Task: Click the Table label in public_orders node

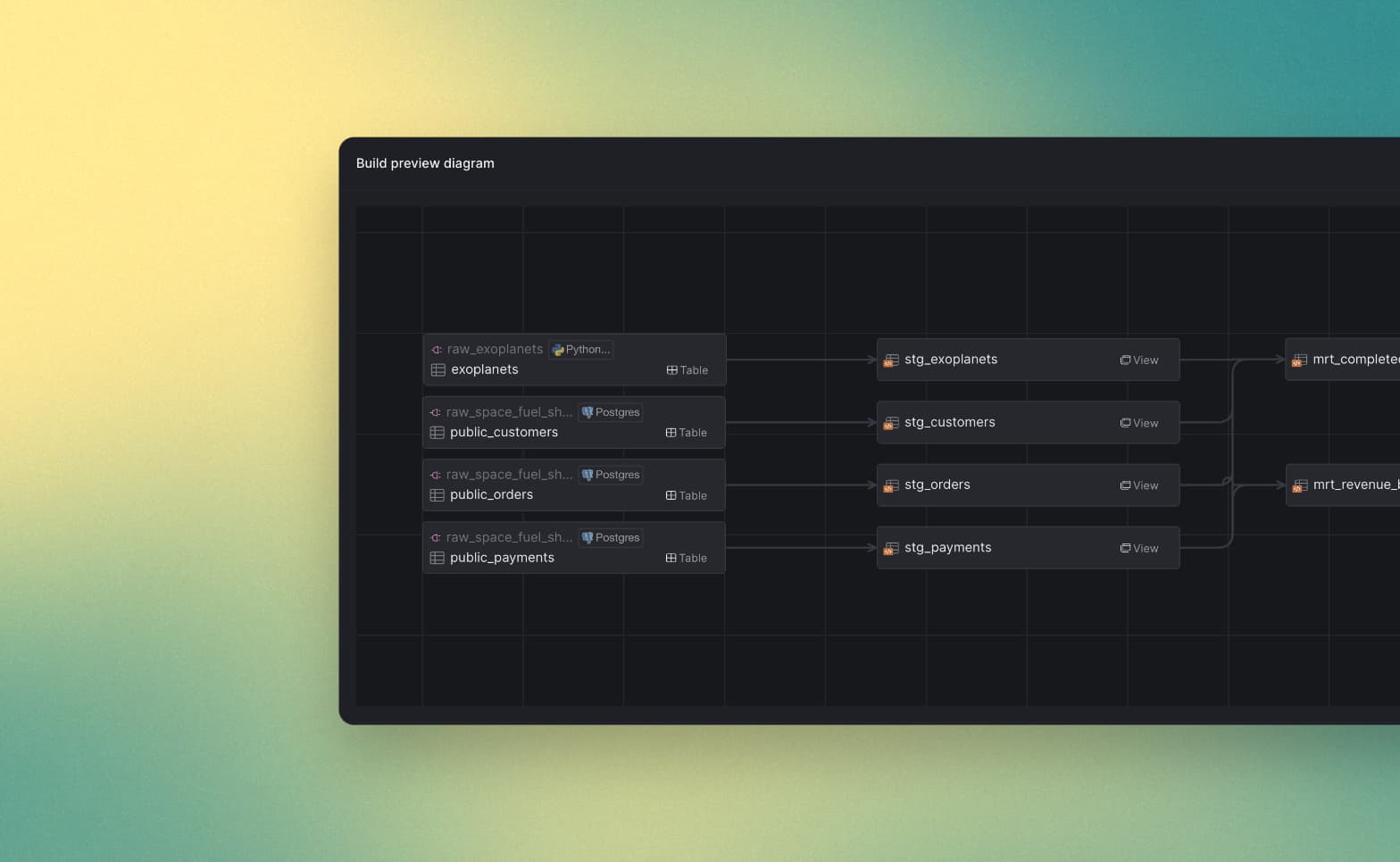Action: [x=693, y=495]
